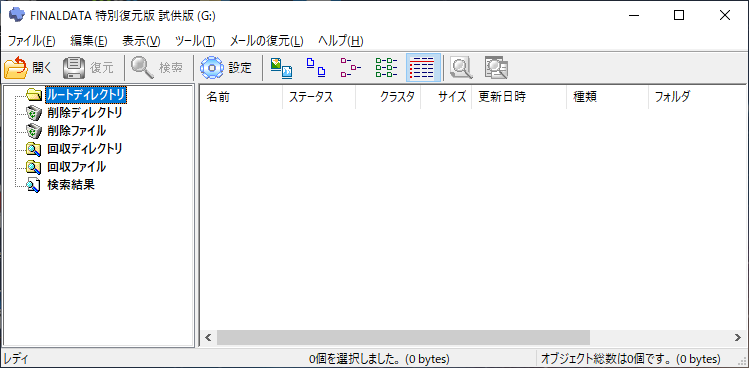Click the horizontal scrollbar left arrow
Screen dimensions: 749x368
(208, 337)
